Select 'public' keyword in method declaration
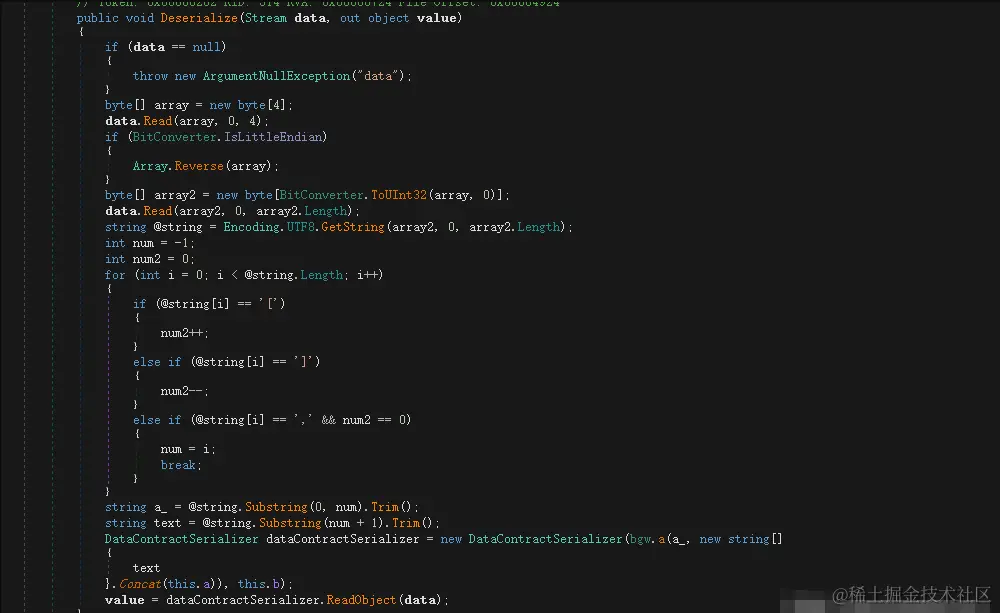This screenshot has width=1000, height=613. coord(98,18)
